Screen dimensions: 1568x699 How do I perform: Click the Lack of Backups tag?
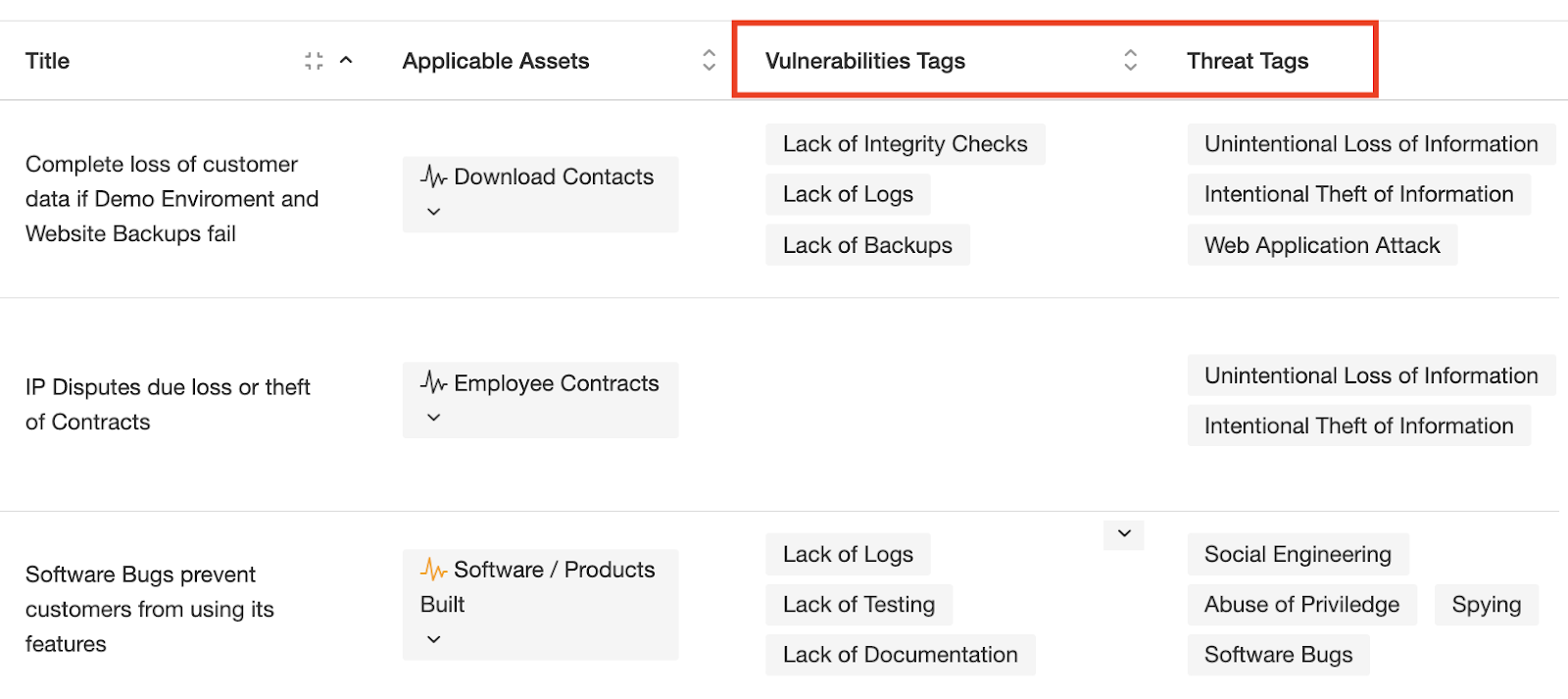click(867, 245)
